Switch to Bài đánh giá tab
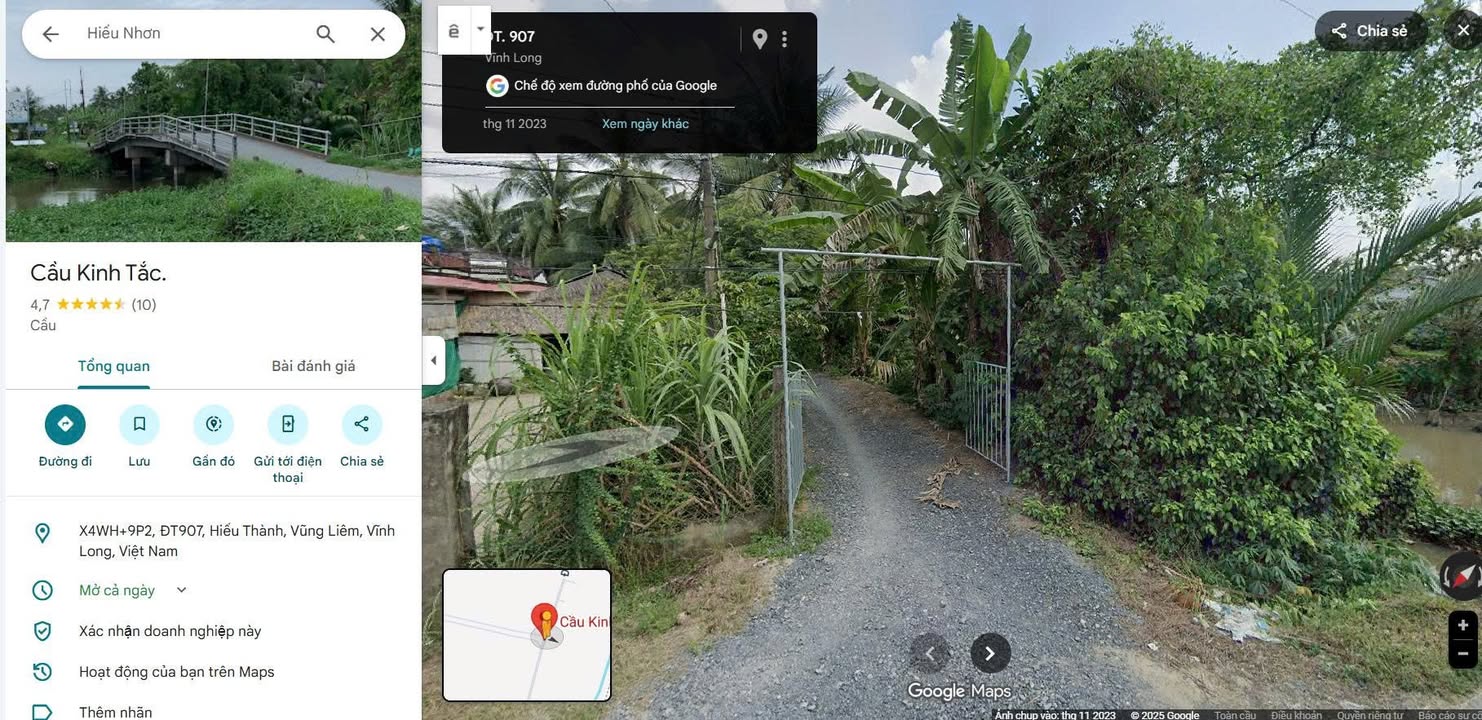The image size is (1482, 720). pyautogui.click(x=313, y=366)
